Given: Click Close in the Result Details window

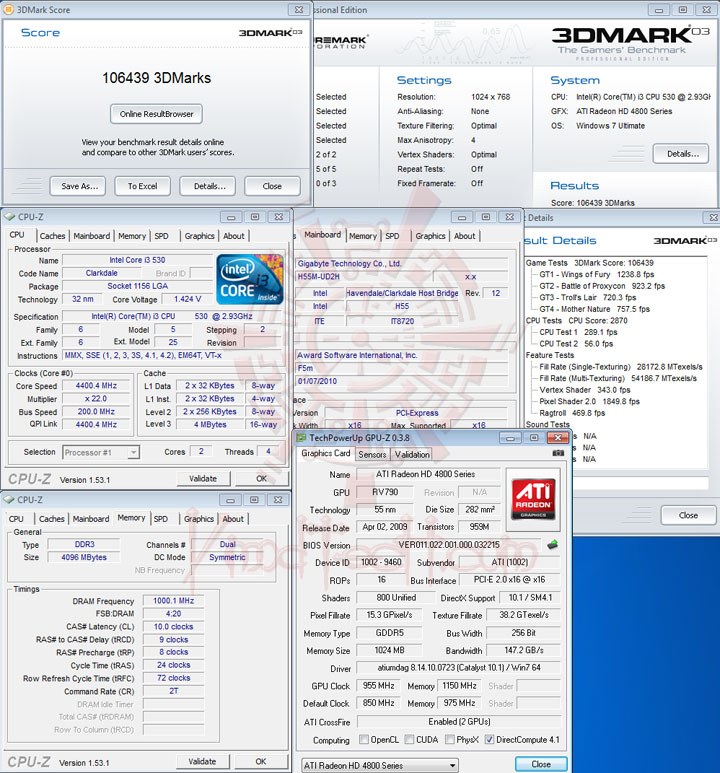Looking at the screenshot, I should [x=688, y=515].
